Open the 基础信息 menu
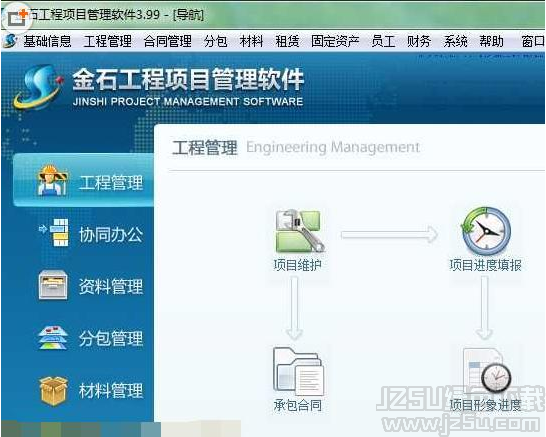Viewport: 546px width, 437px height. pyautogui.click(x=47, y=41)
